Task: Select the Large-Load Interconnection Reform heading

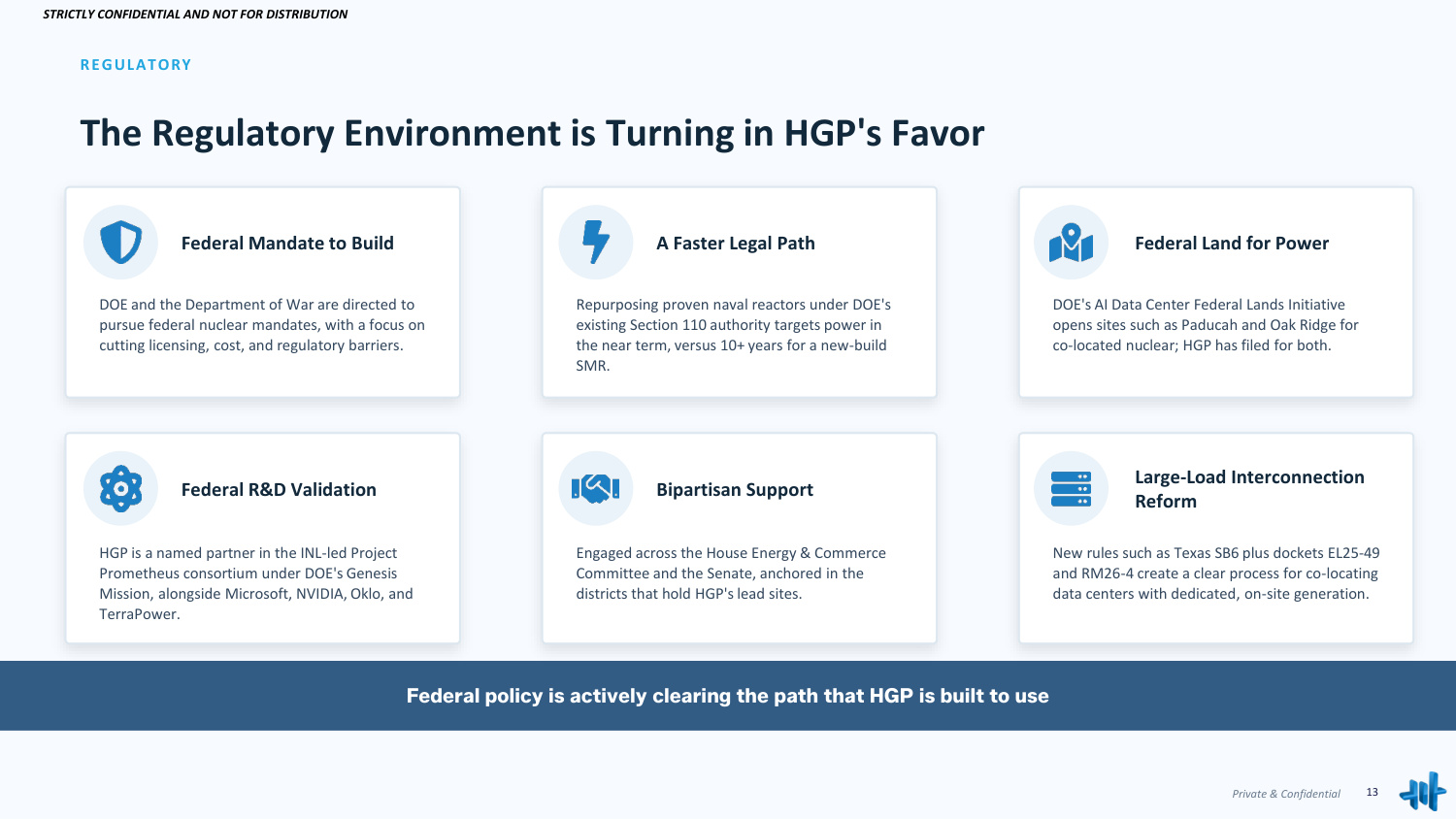Action: 1249,489
